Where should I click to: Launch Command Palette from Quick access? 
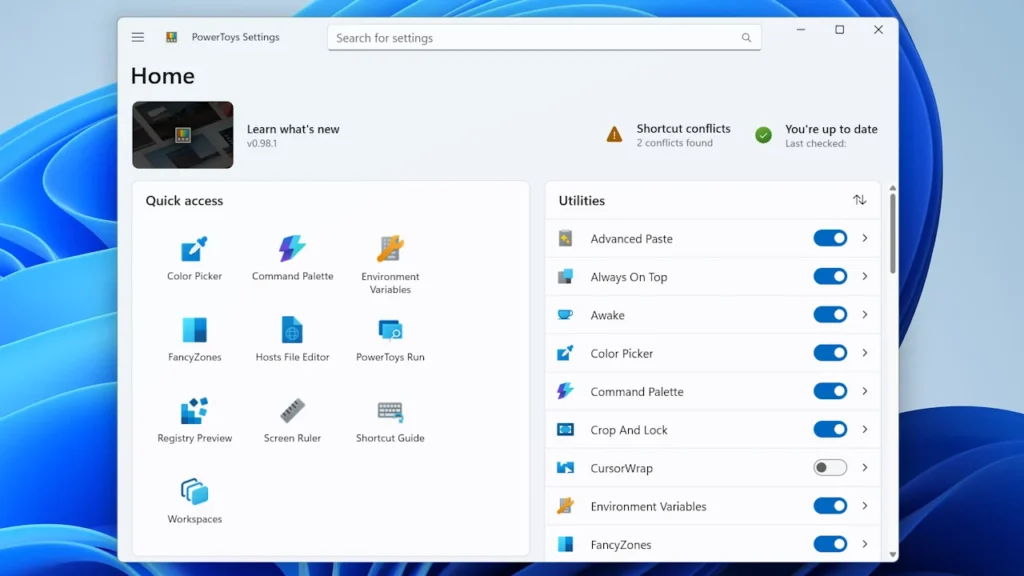(x=292, y=259)
